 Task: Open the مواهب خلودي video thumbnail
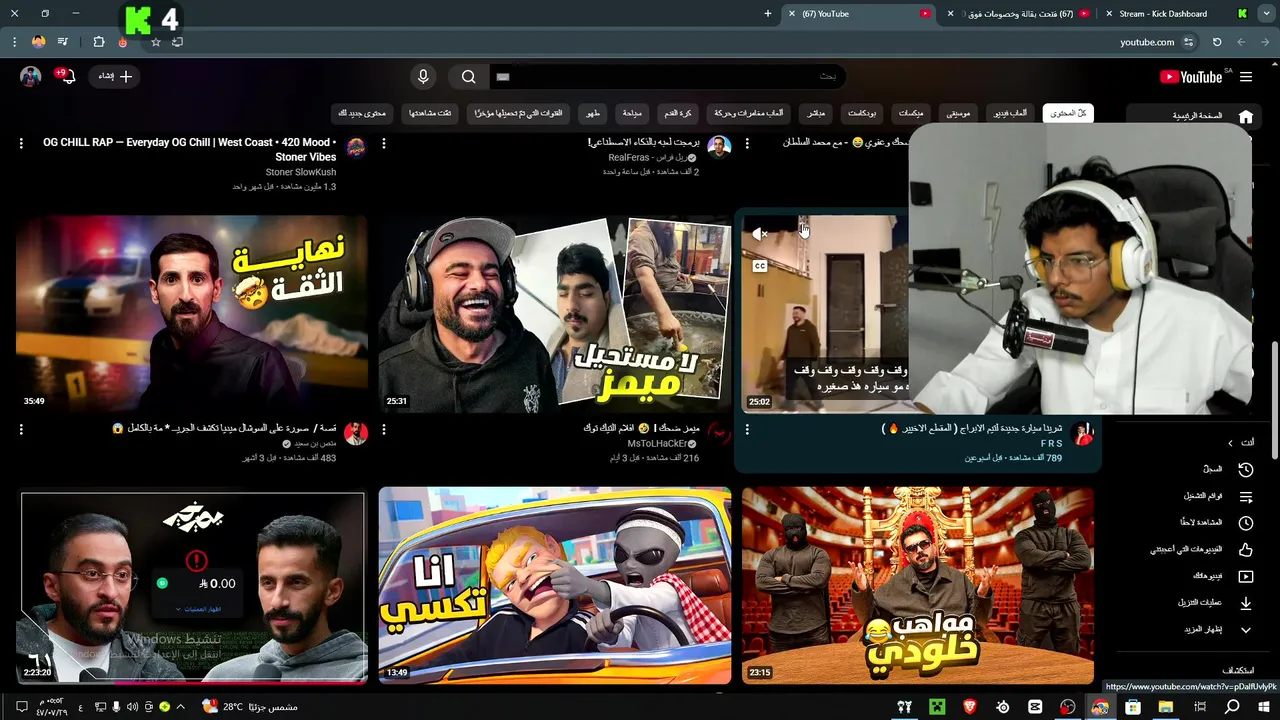(x=918, y=585)
